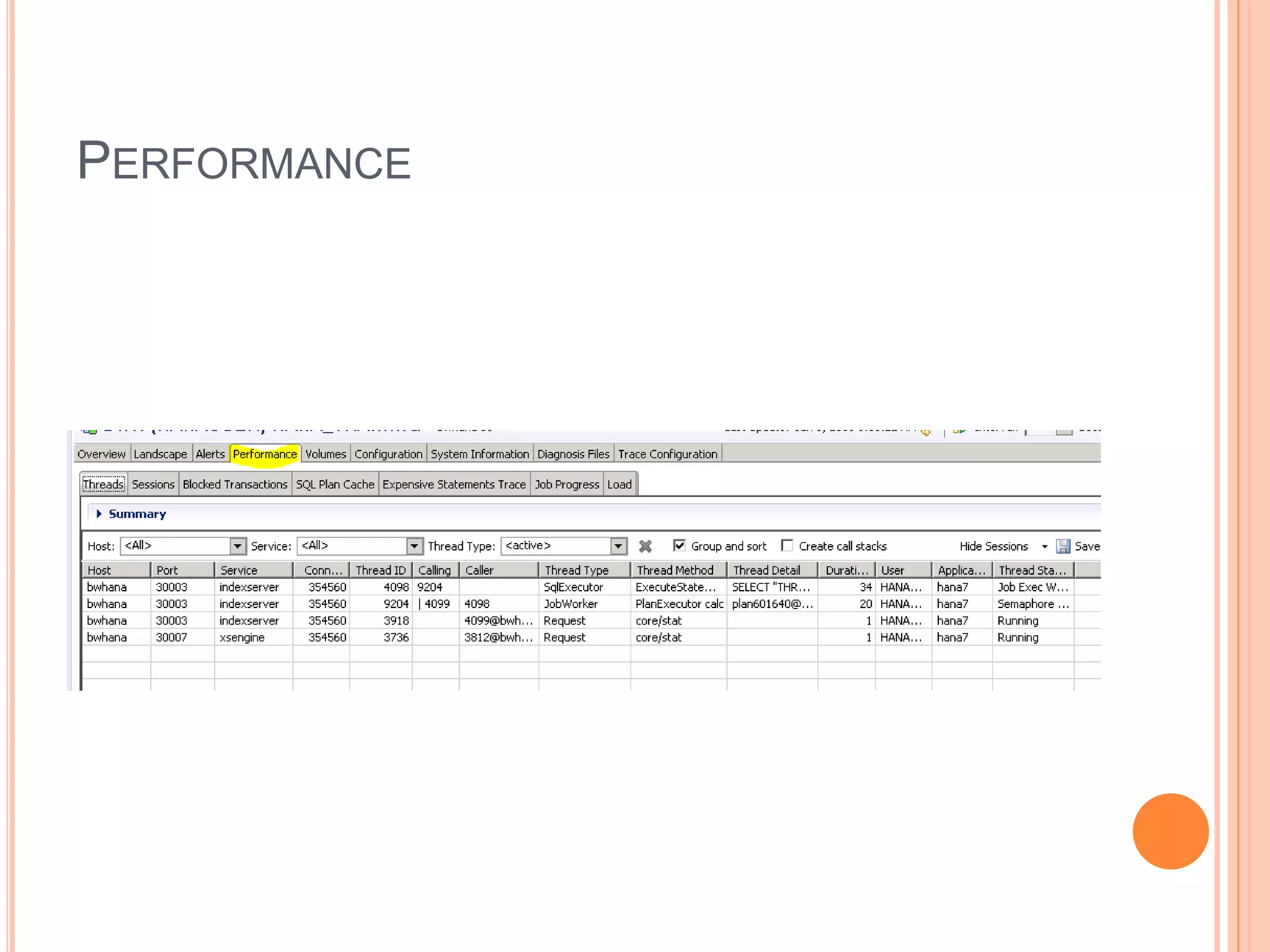Click the duration 20 cell

click(x=846, y=604)
